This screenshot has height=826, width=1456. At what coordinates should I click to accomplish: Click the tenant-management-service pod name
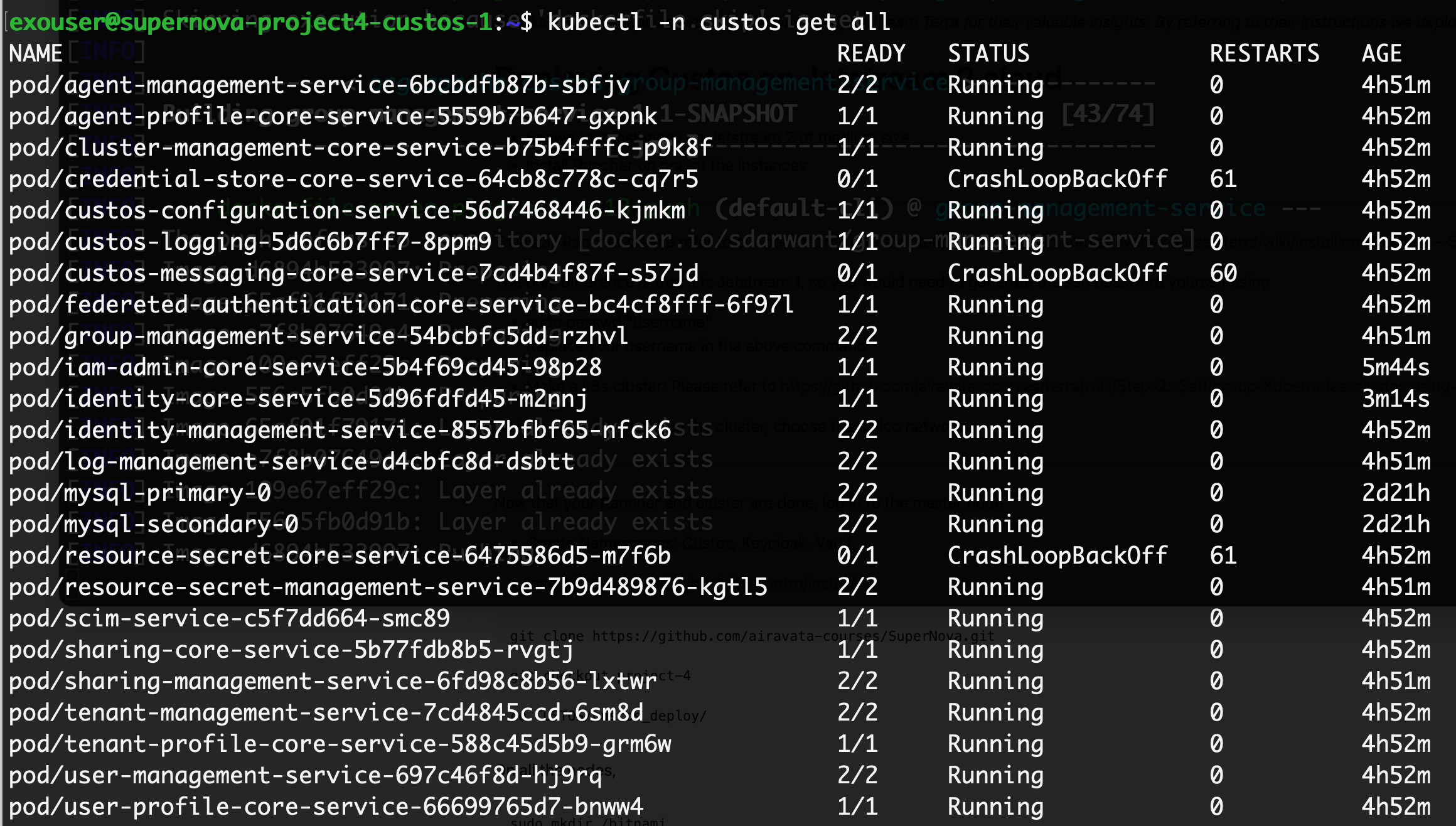326,712
